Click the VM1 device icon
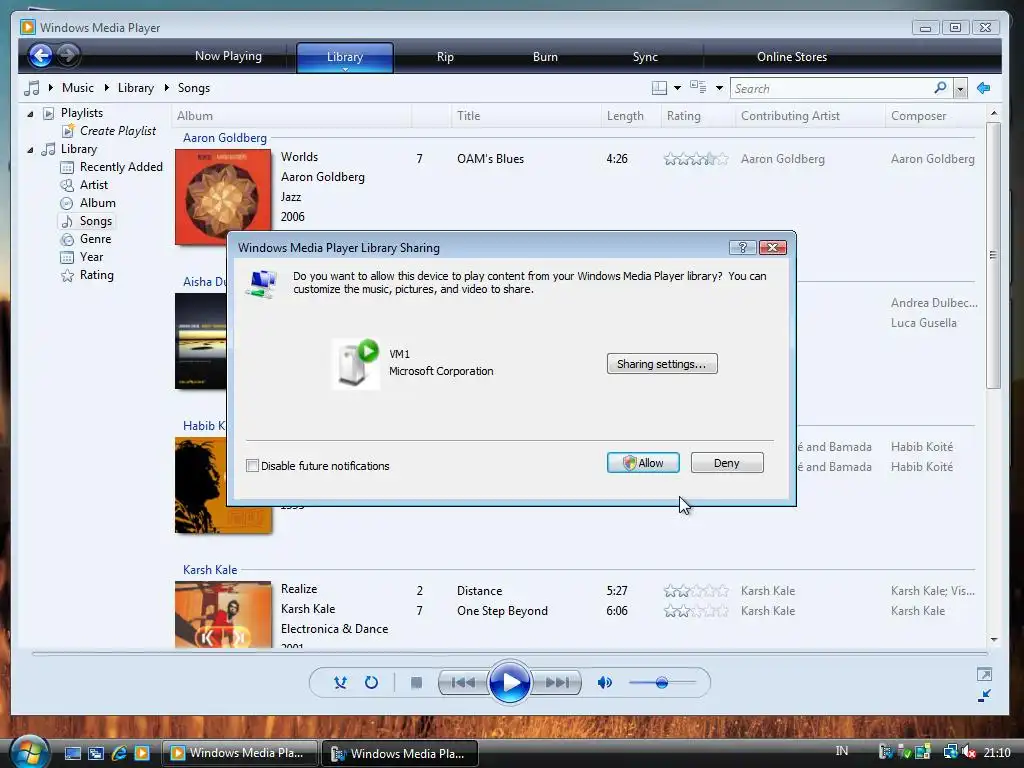The width and height of the screenshot is (1024, 768). click(357, 364)
